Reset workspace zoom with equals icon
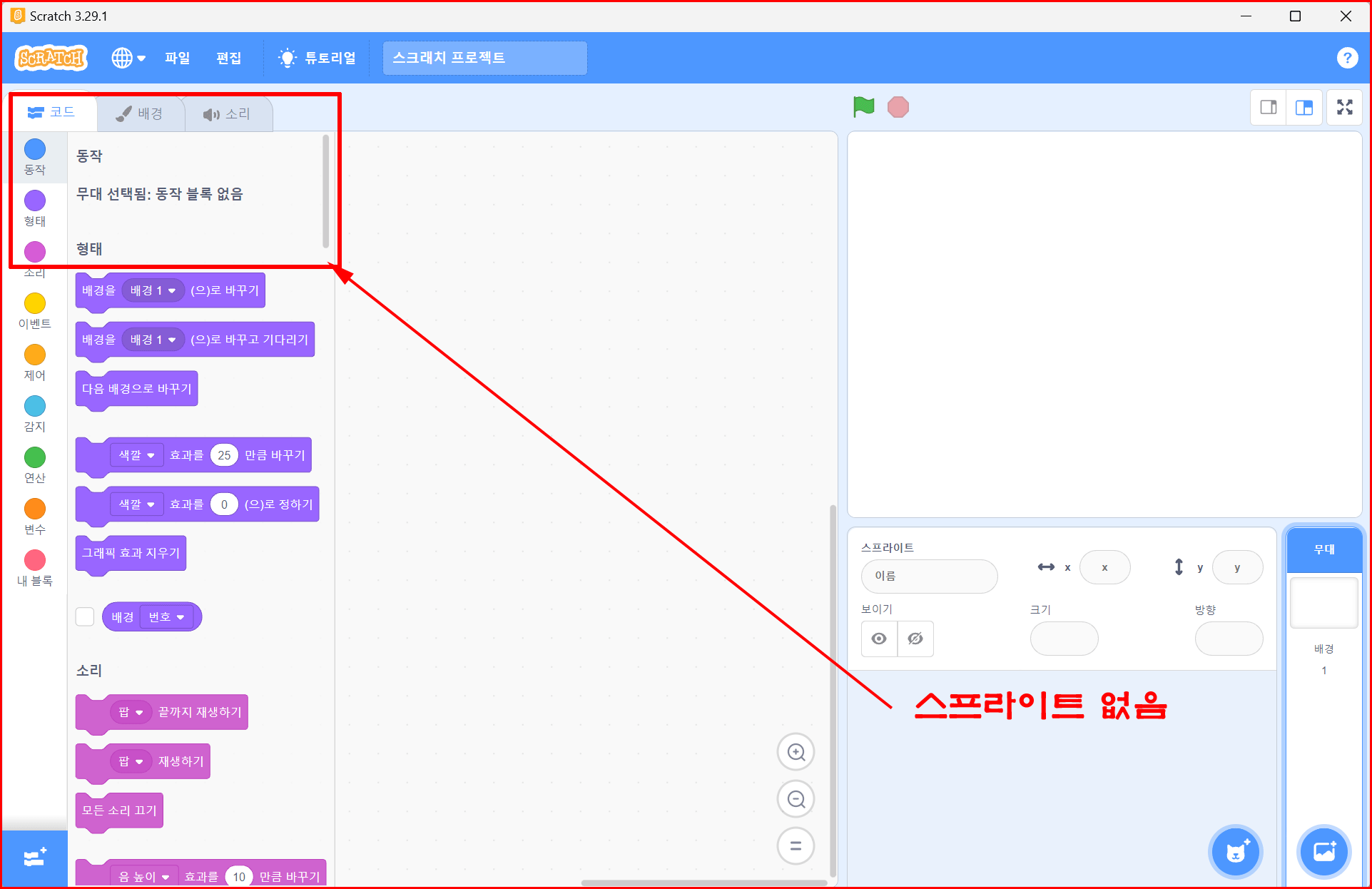1372x889 pixels. 796,846
